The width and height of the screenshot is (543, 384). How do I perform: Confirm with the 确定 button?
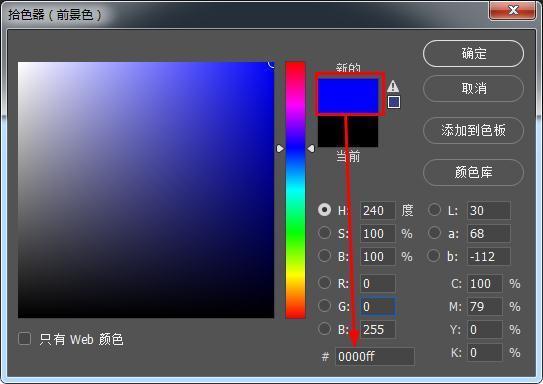tap(473, 54)
